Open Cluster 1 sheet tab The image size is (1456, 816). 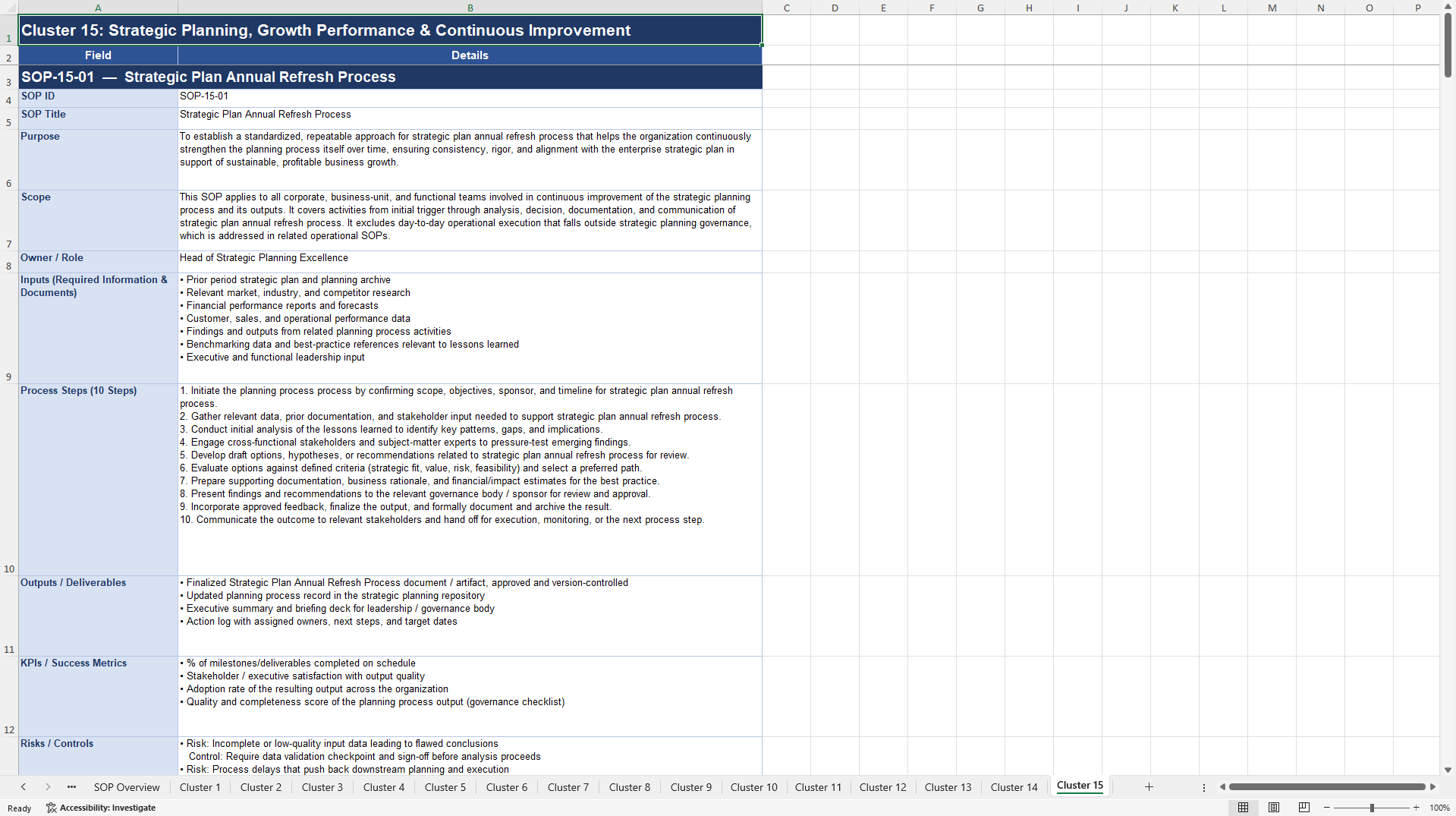click(200, 787)
